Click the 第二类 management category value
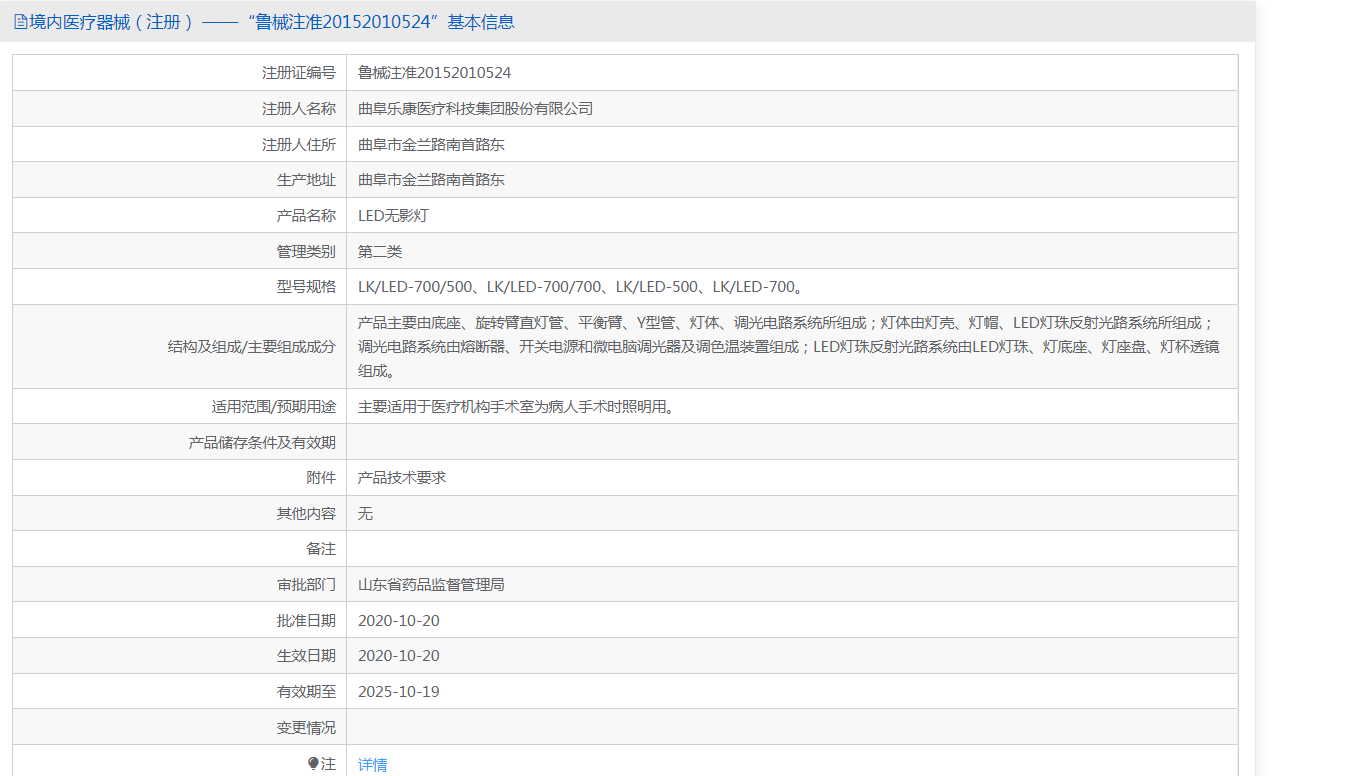Image resolution: width=1355 pixels, height=776 pixels. (x=380, y=251)
